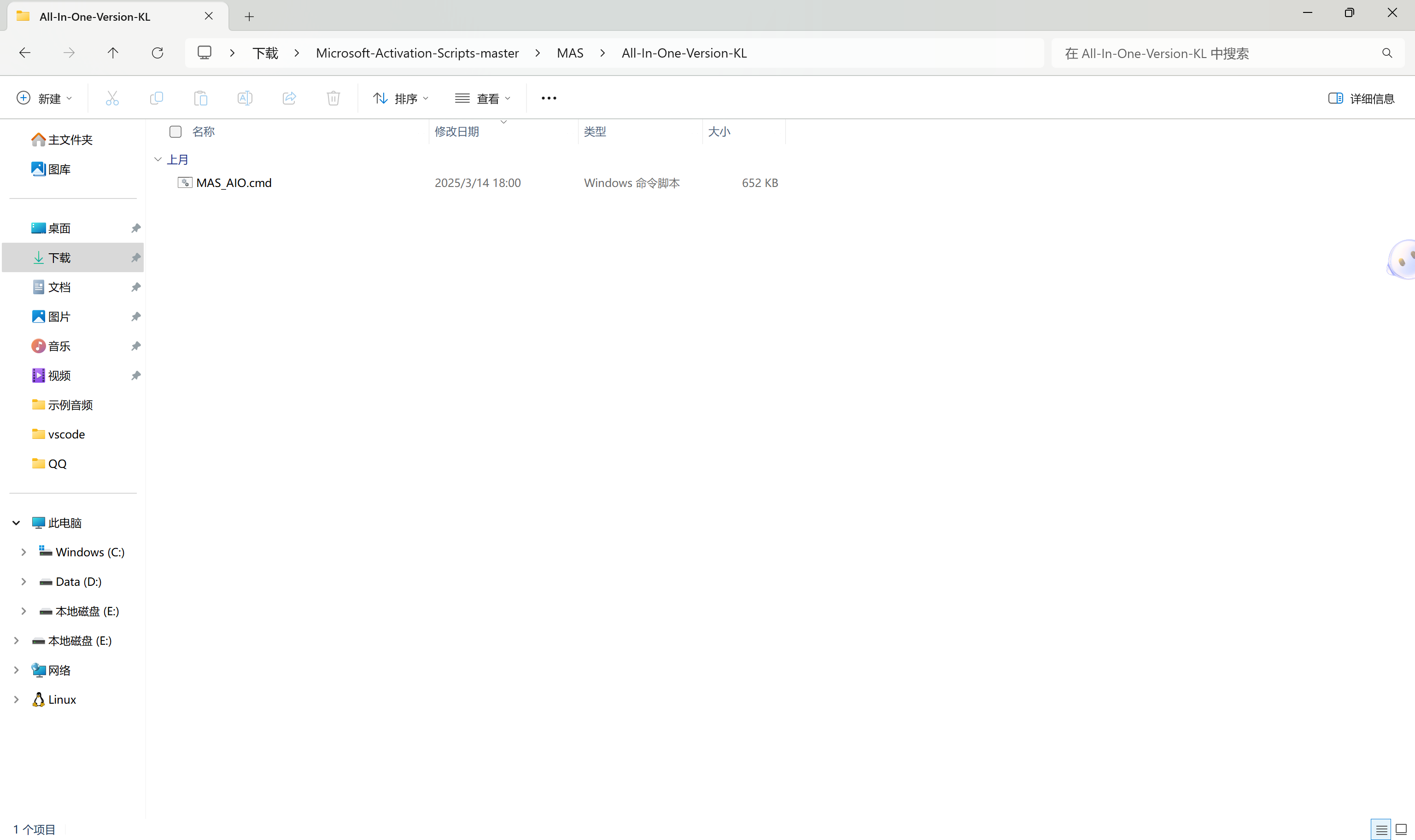
Task: Open the 示例音频 folder in sidebar
Action: pos(62,405)
